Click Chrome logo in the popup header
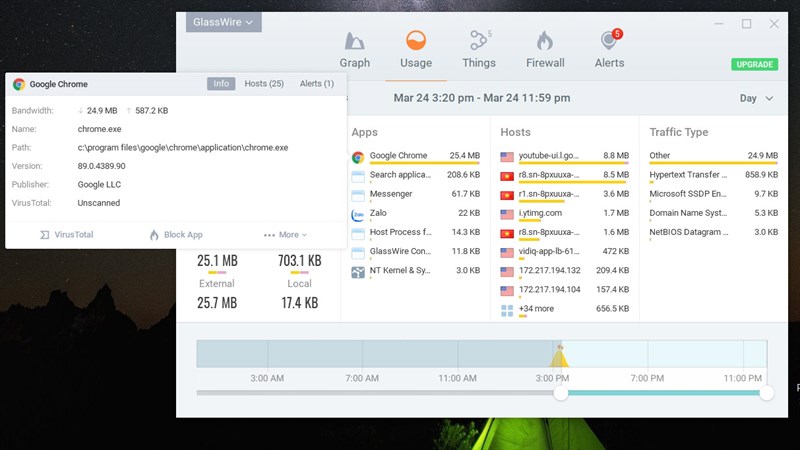800x450 pixels. coord(19,84)
